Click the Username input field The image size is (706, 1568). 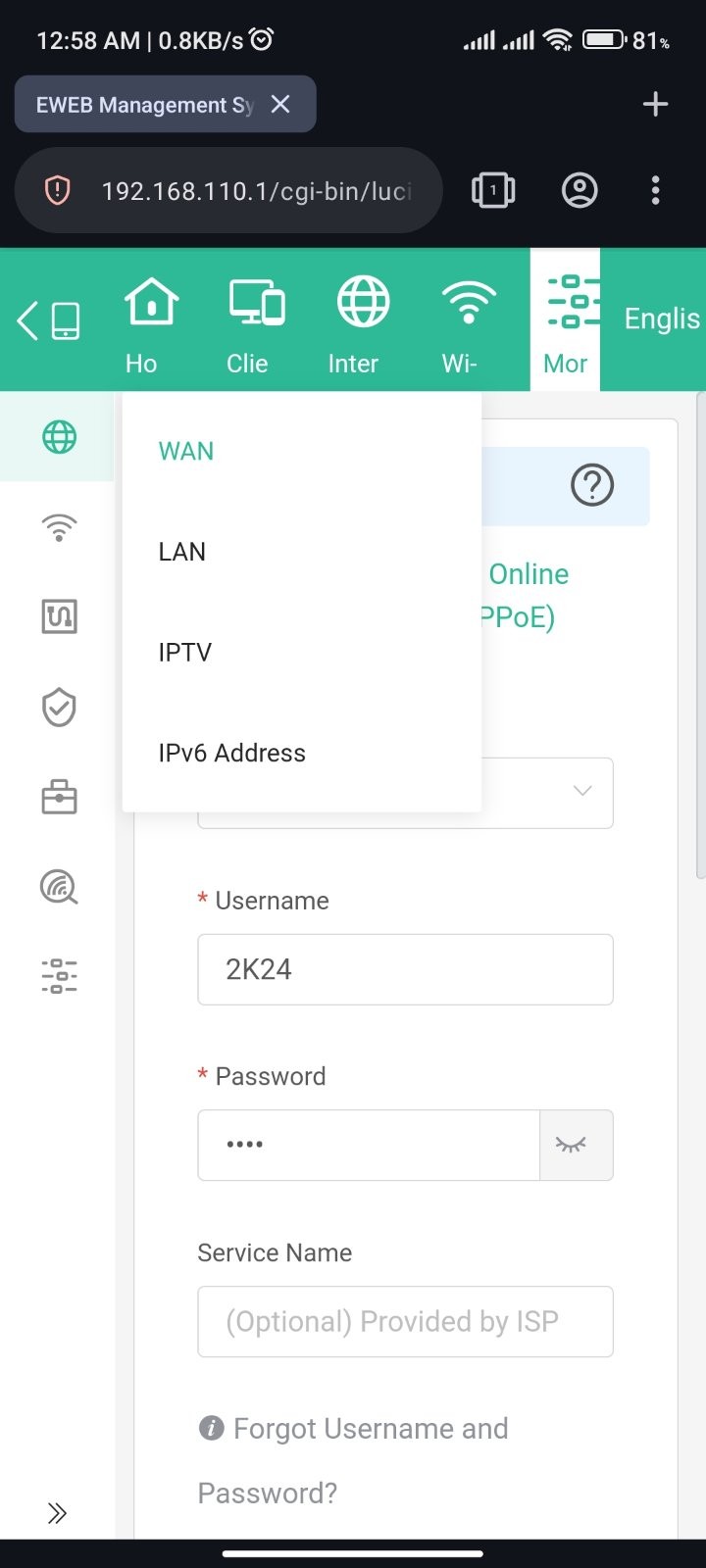(x=405, y=969)
